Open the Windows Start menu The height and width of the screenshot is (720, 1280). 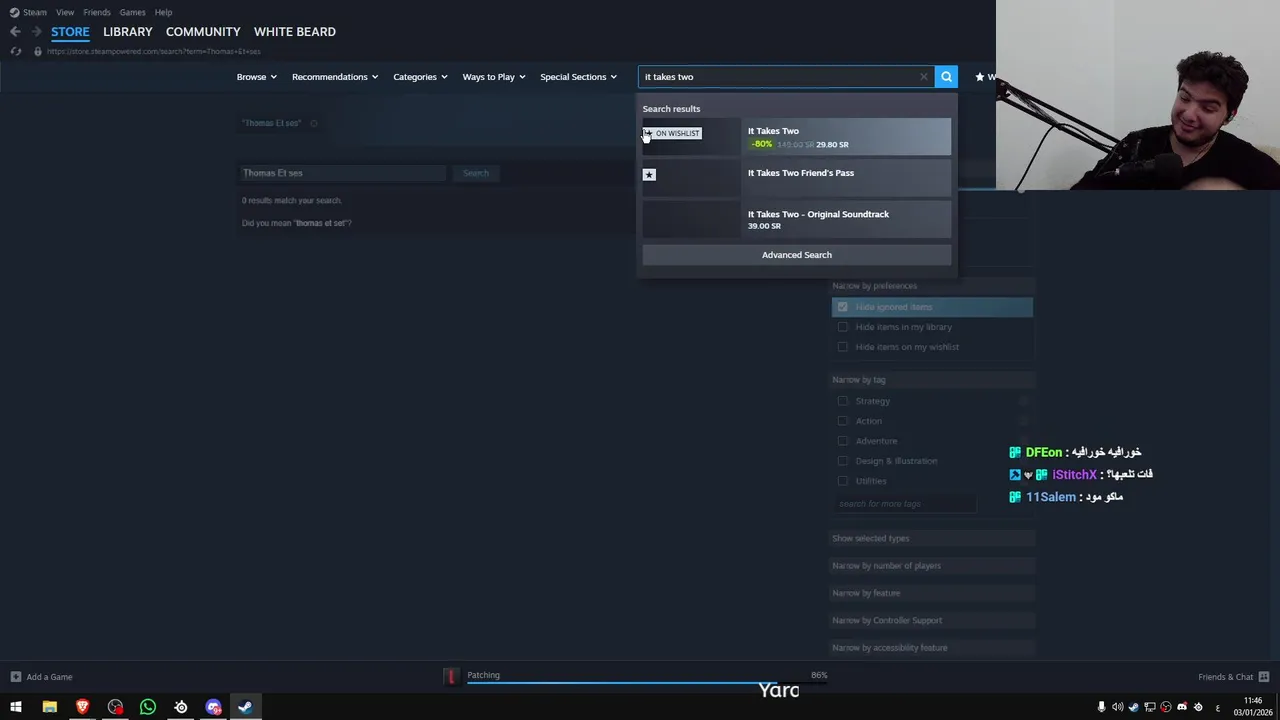coord(16,707)
